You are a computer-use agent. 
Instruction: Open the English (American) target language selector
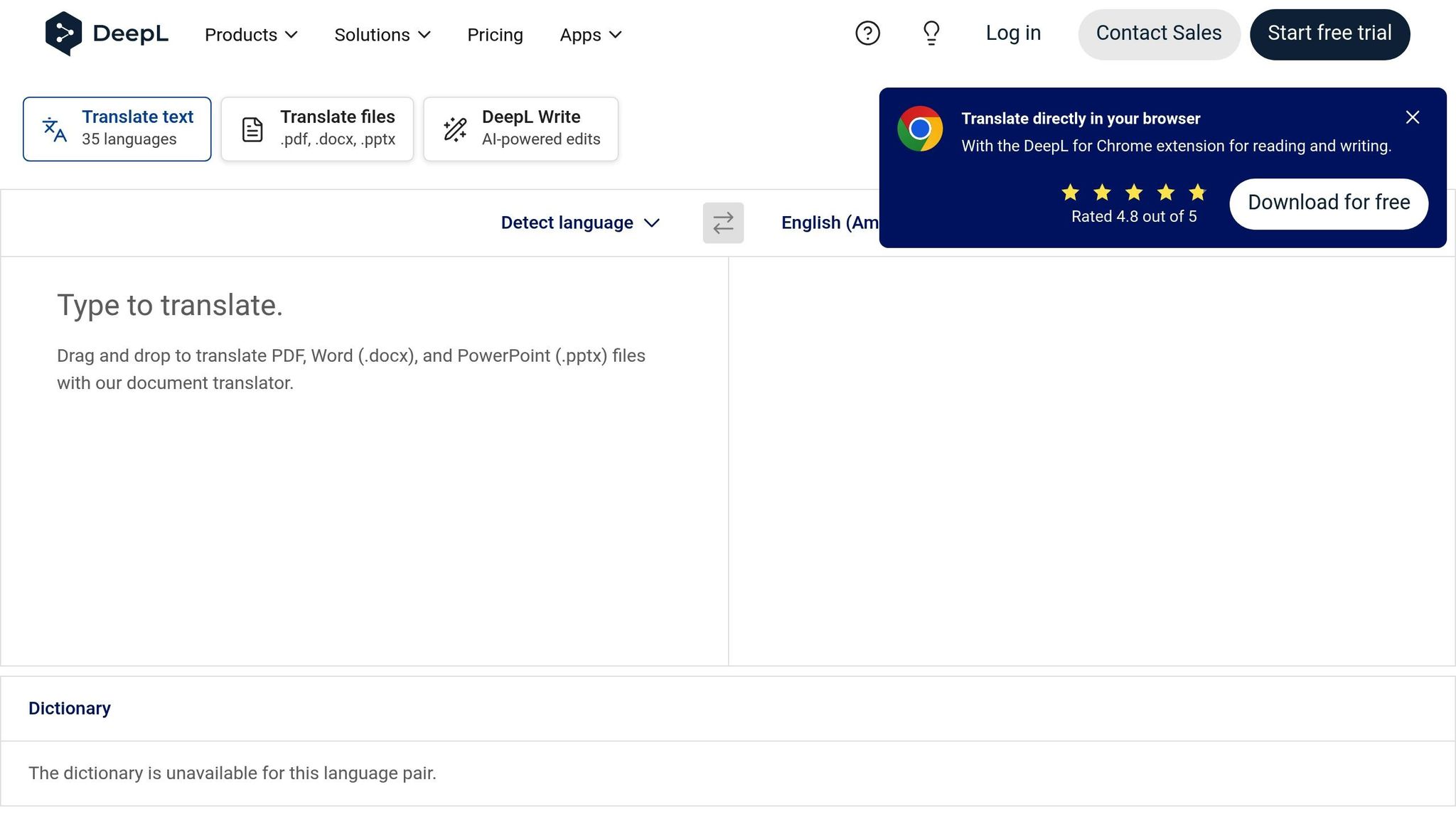pos(829,223)
